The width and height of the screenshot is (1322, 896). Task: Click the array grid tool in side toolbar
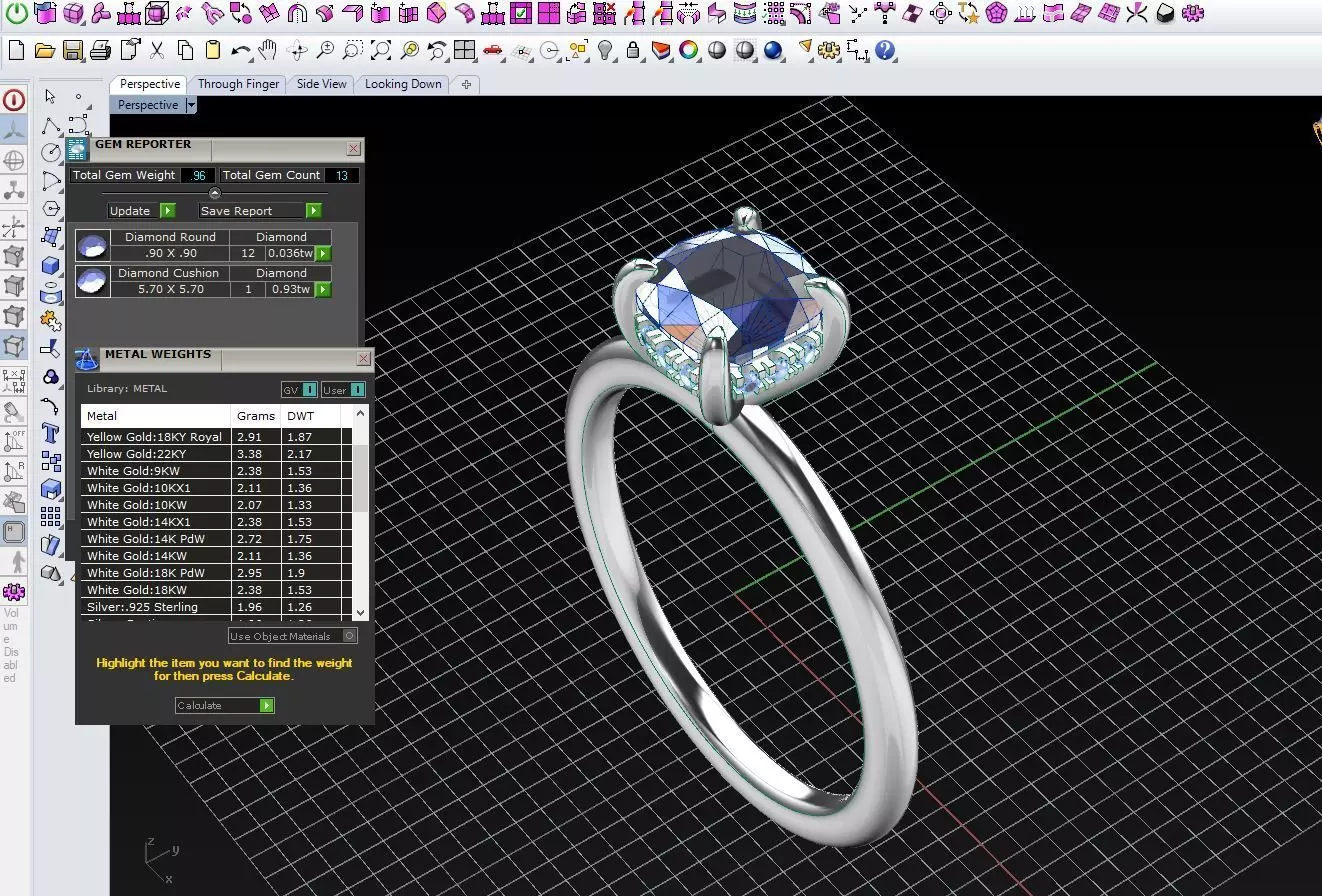(x=50, y=517)
